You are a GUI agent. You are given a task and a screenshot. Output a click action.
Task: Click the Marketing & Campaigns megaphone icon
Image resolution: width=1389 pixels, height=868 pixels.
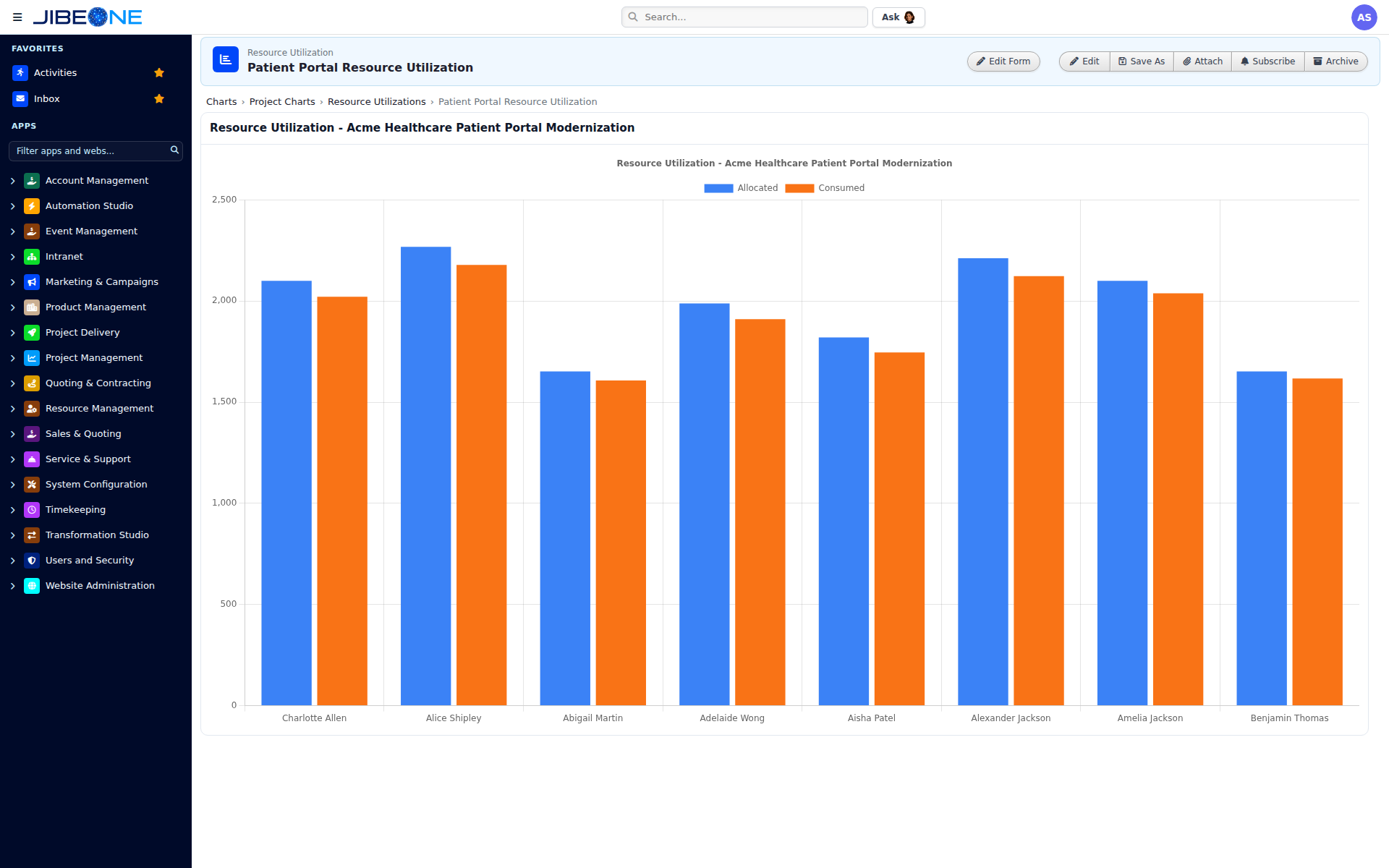click(32, 282)
